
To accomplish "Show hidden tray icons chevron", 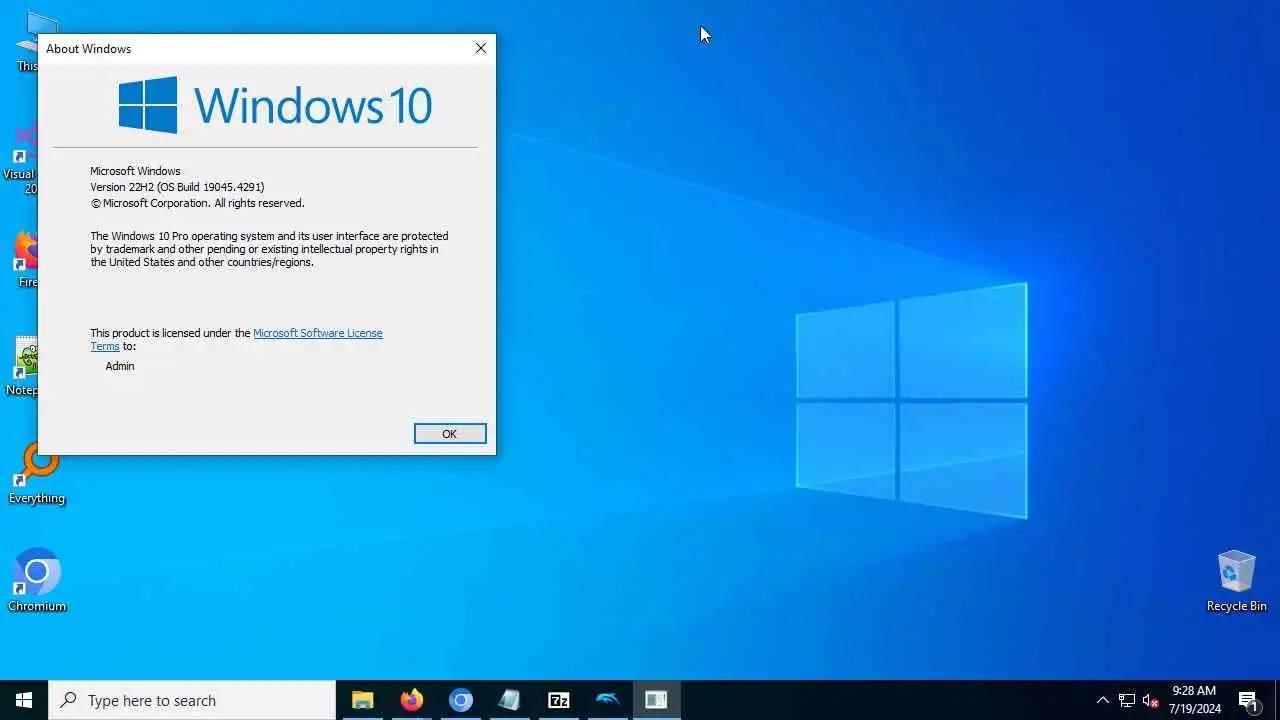I will (1103, 700).
